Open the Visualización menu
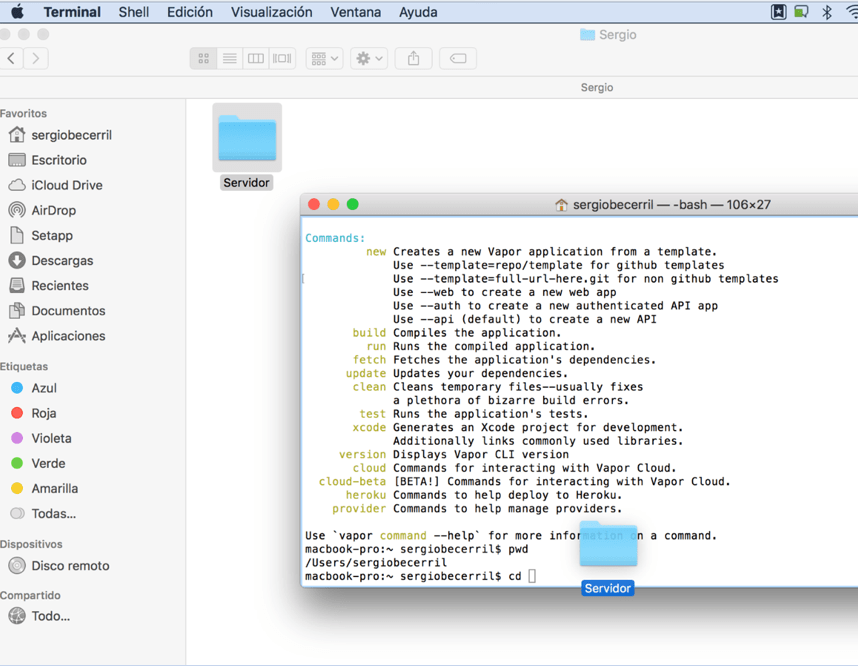 point(271,12)
